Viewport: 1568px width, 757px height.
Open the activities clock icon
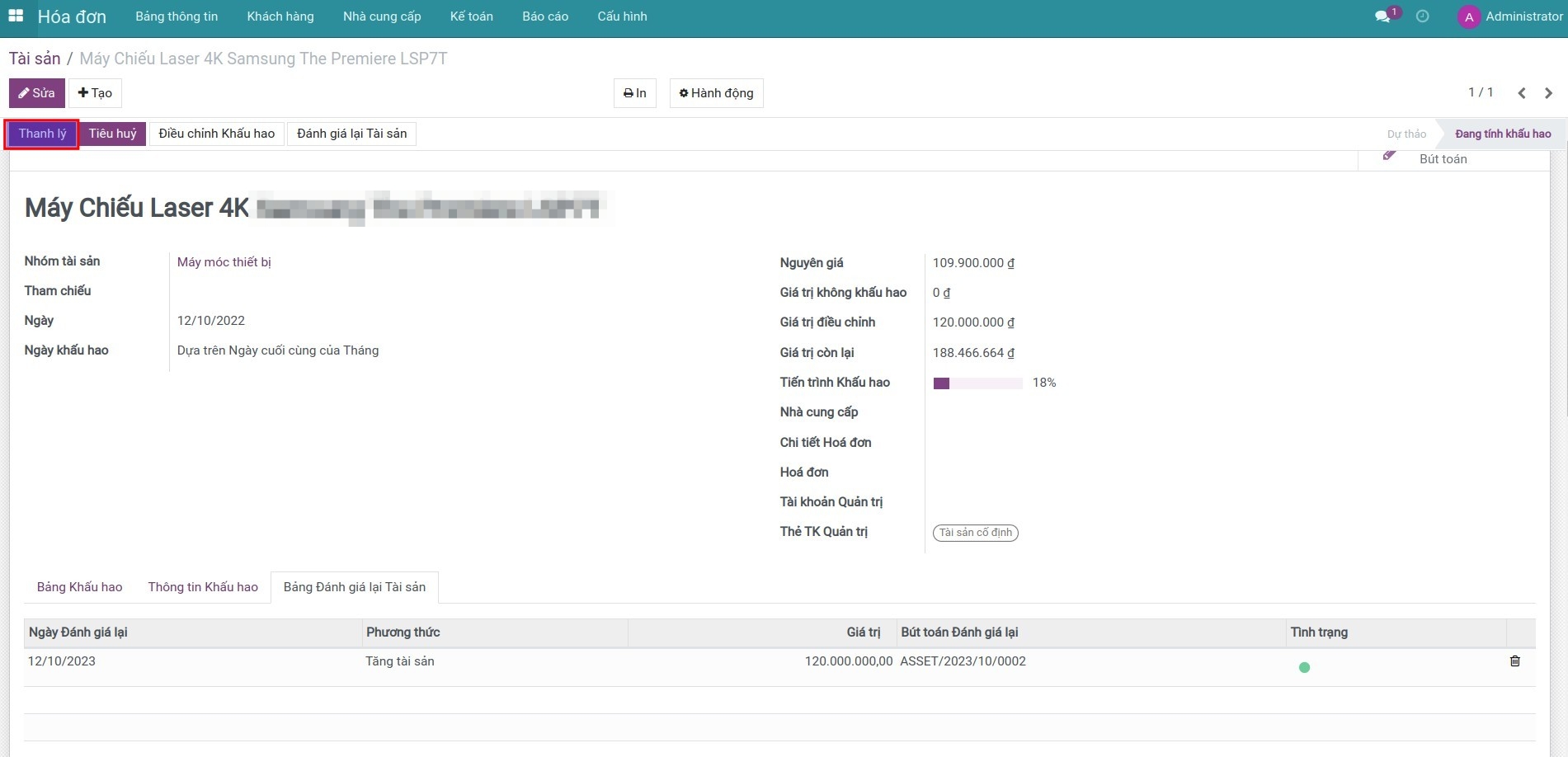1423,16
